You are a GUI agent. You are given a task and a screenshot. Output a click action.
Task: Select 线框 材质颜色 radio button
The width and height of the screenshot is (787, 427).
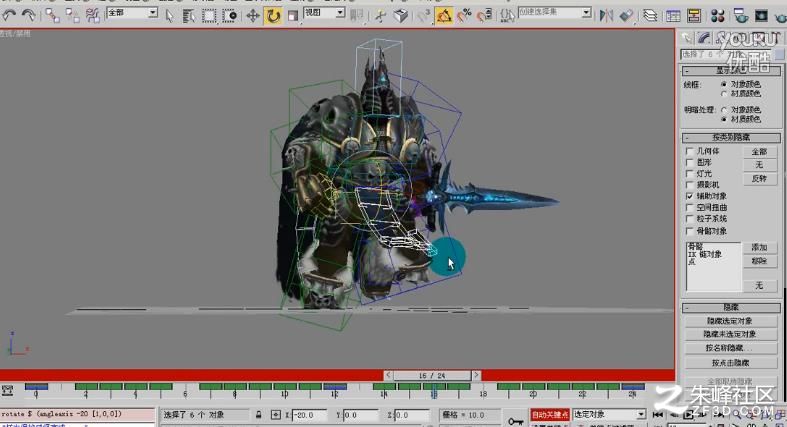pyautogui.click(x=723, y=94)
